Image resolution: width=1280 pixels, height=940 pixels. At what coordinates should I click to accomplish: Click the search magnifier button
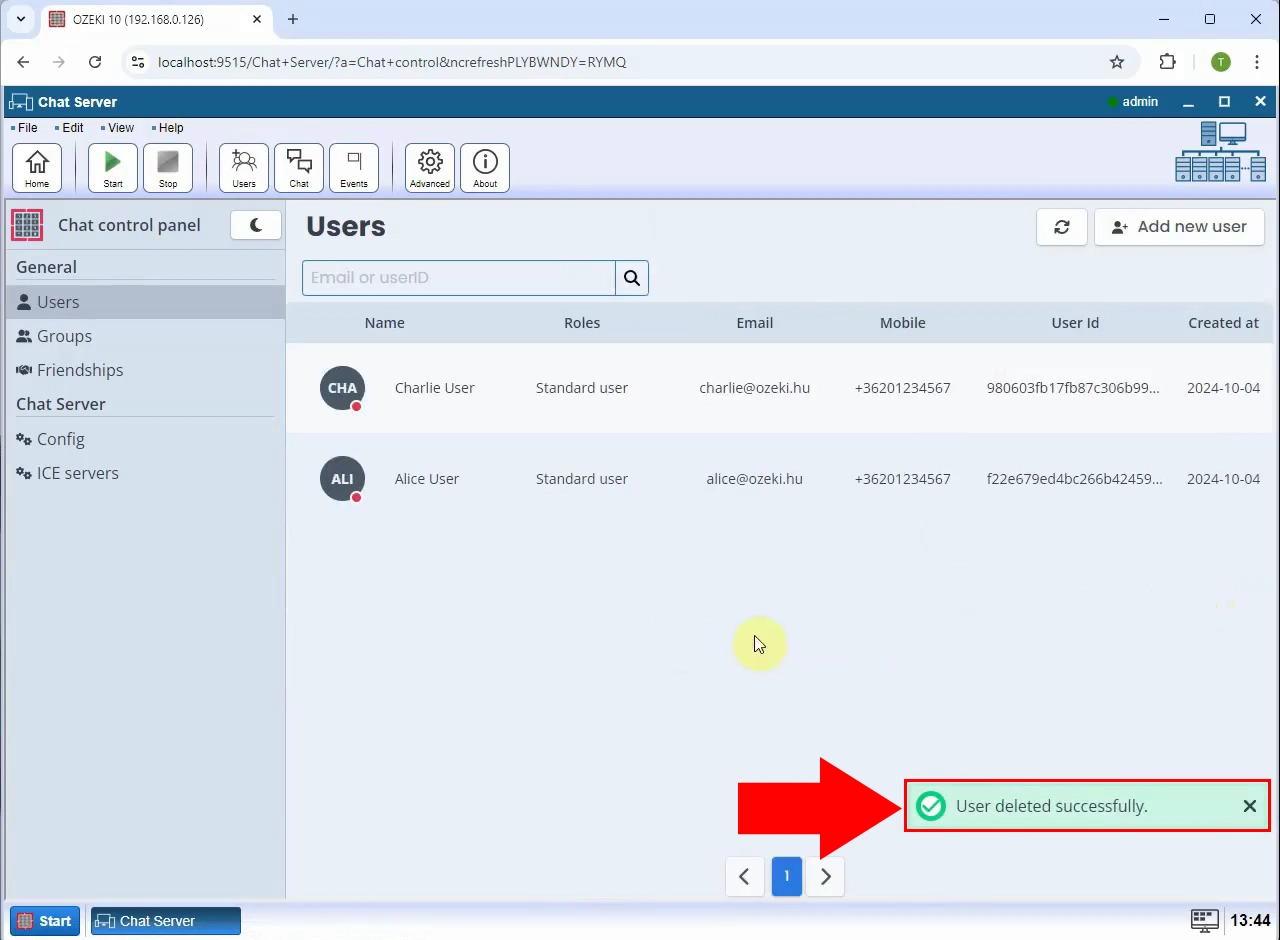(x=632, y=278)
